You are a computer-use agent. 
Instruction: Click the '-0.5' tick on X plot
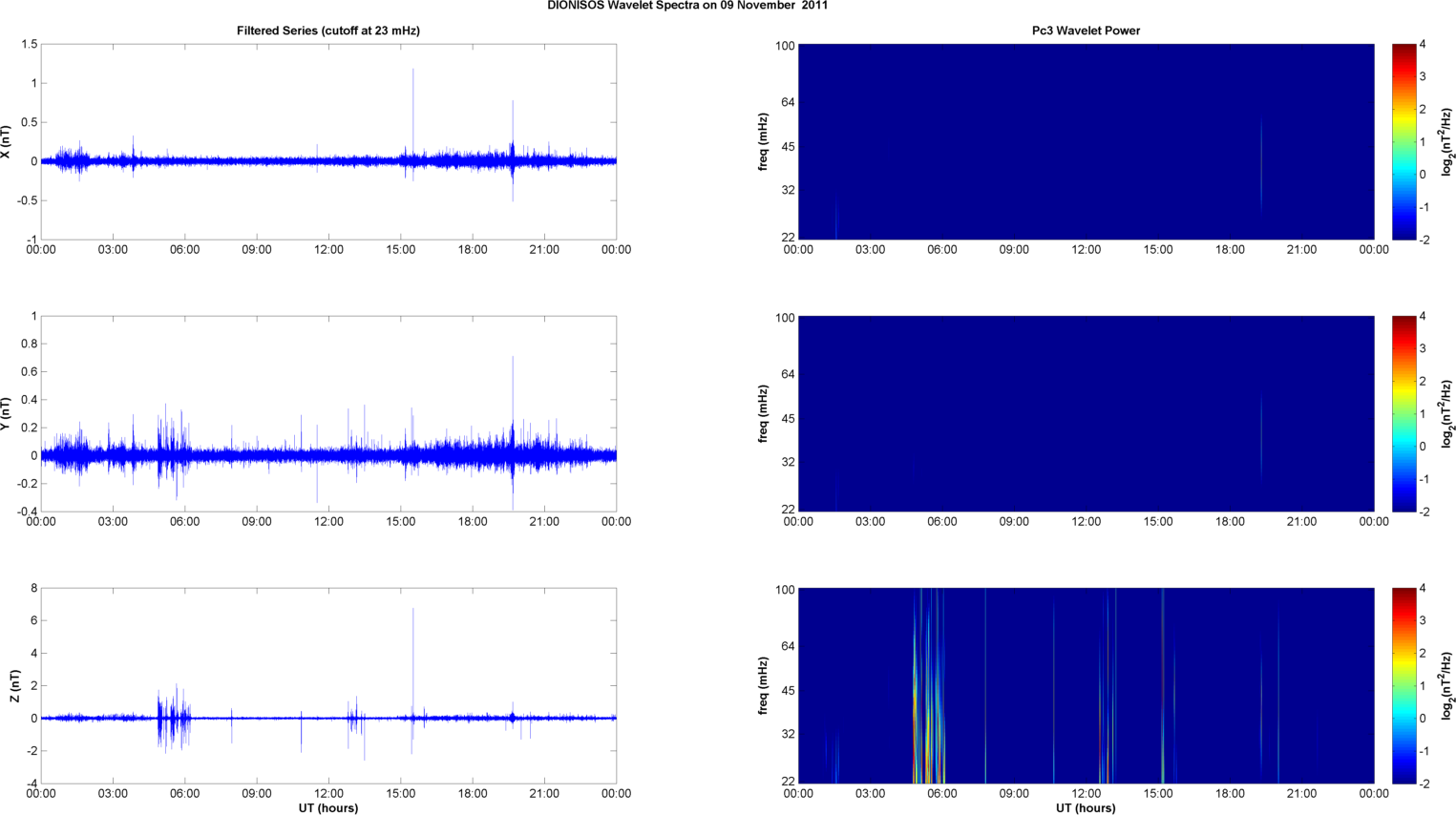[27, 200]
